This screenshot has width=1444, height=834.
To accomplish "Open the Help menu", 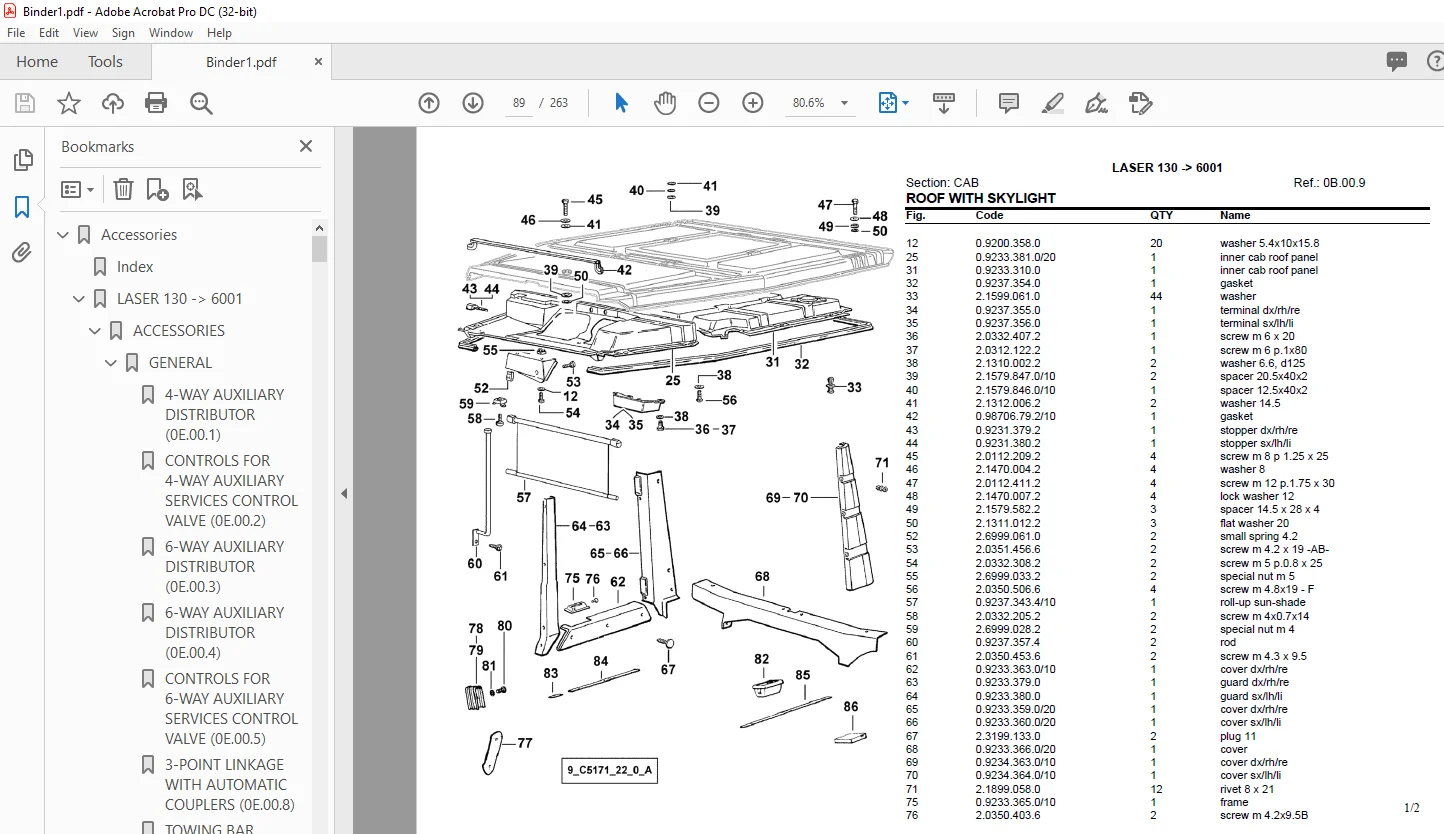I will pos(219,33).
